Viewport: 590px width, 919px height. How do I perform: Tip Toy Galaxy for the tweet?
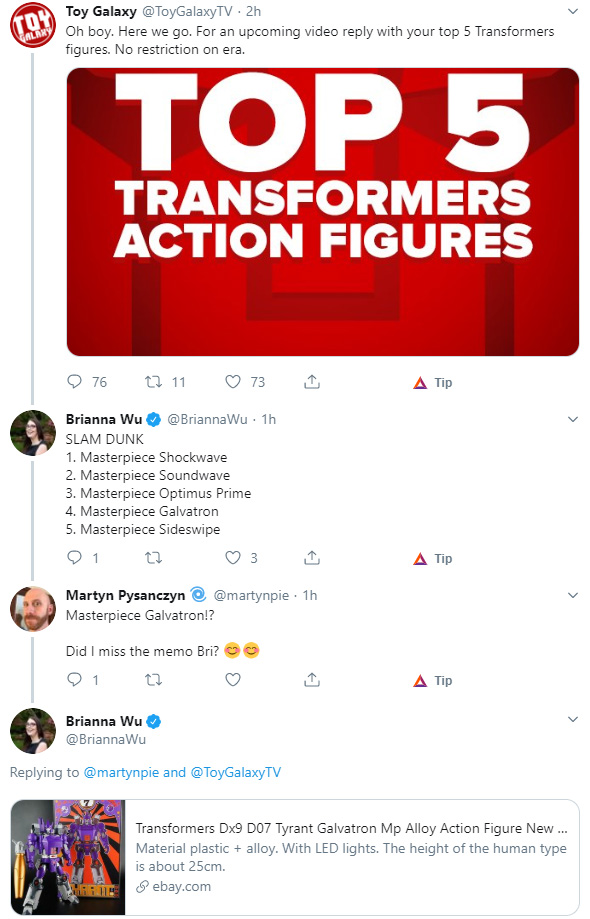pyautogui.click(x=433, y=383)
